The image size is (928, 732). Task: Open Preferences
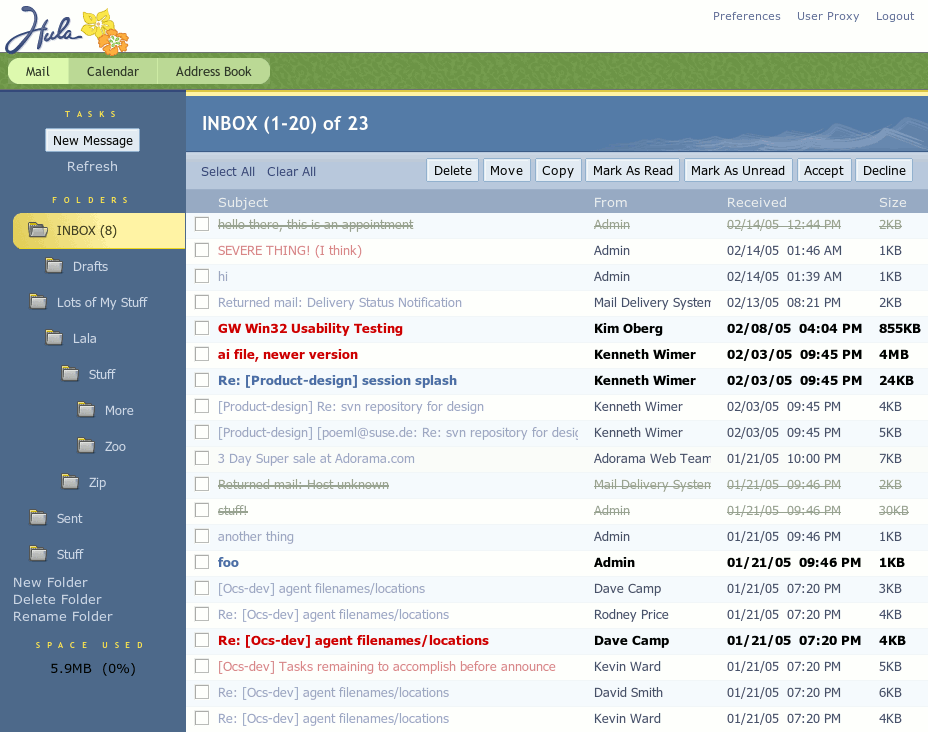(746, 16)
